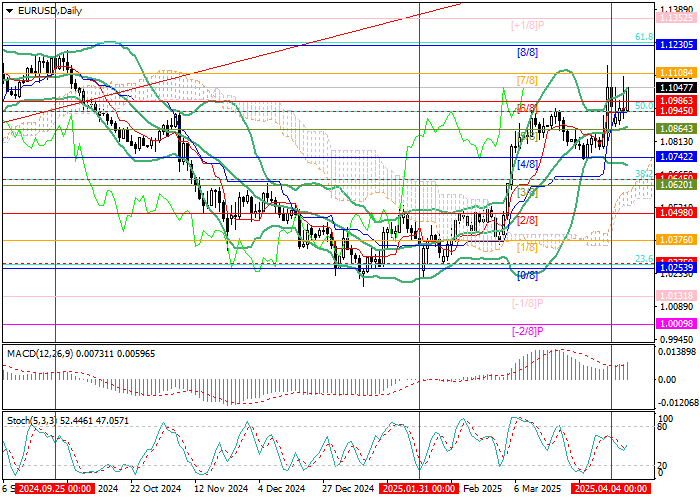The width and height of the screenshot is (700, 500).
Task: Click the [0/8] Murrey level label
Action: coord(527,274)
